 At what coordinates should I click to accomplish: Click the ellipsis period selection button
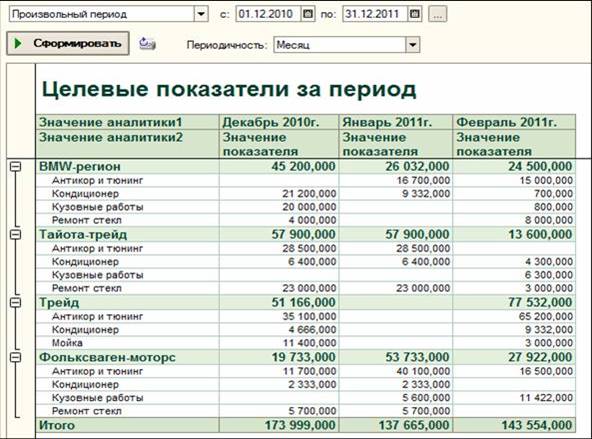pos(438,14)
